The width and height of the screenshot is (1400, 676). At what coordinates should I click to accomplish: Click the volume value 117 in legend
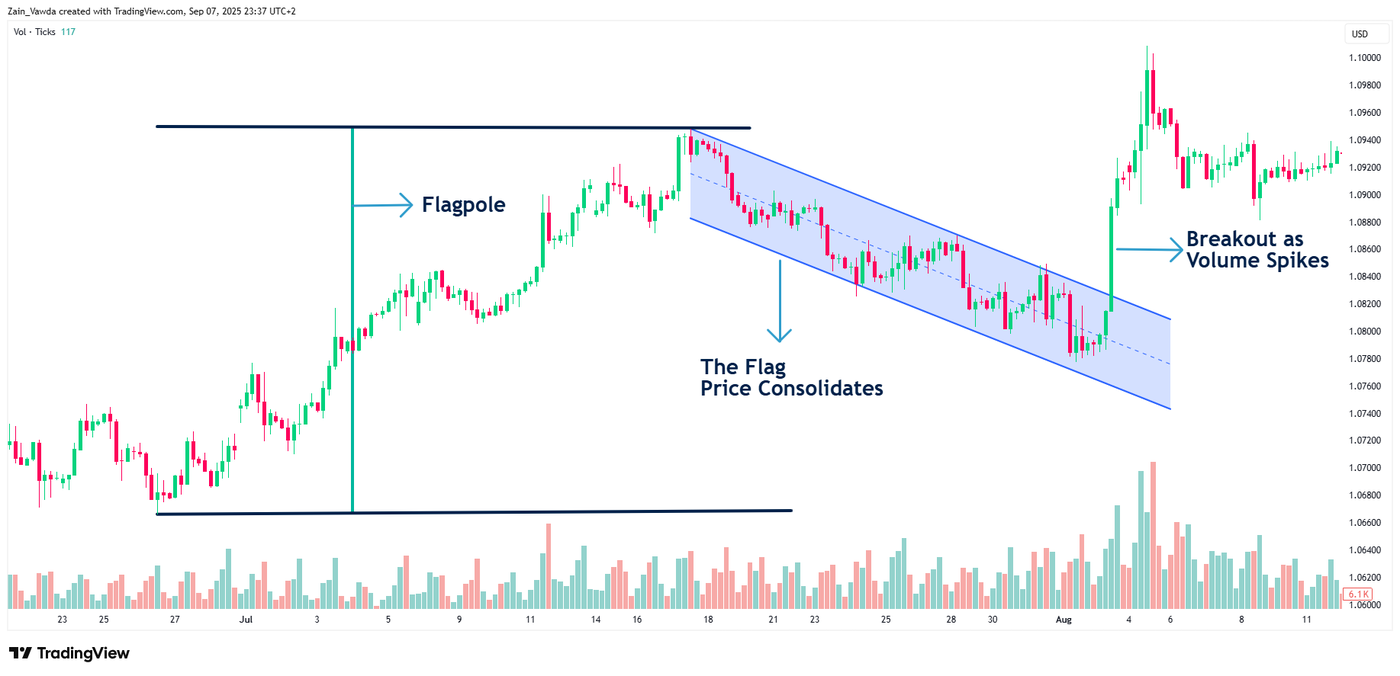coord(68,32)
